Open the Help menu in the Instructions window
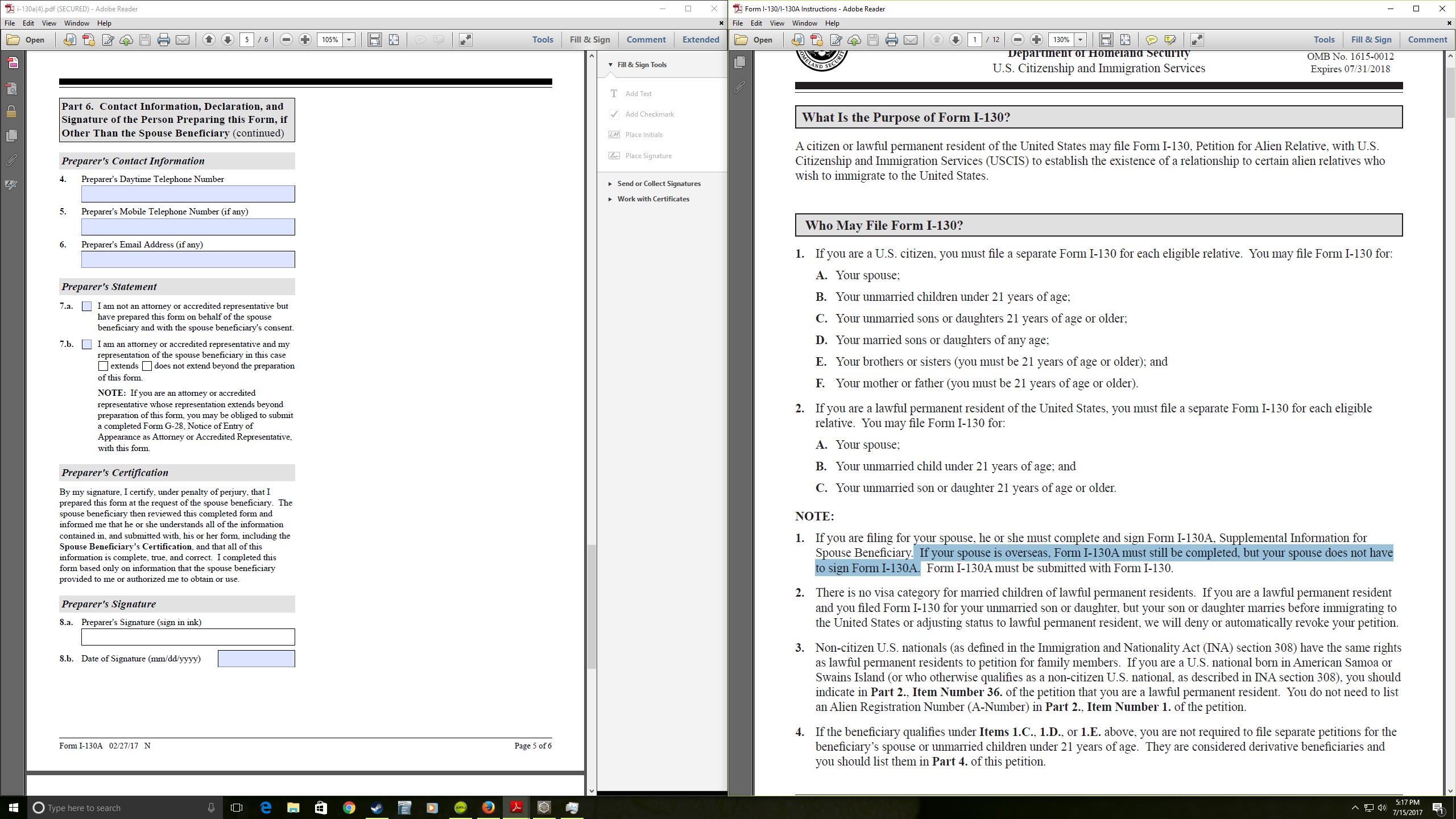This screenshot has width=1456, height=819. (x=832, y=23)
